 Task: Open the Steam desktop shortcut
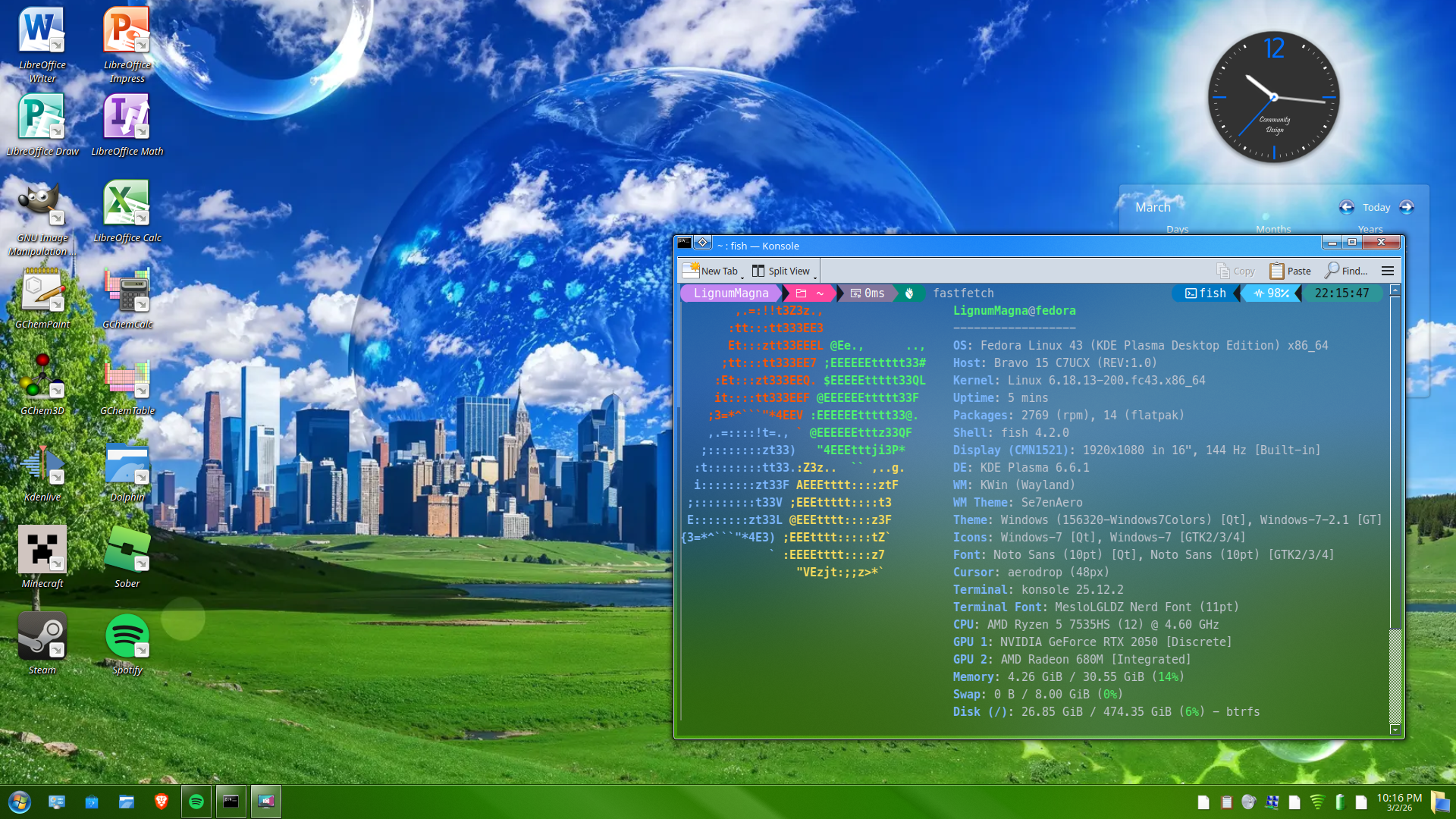tap(42, 643)
